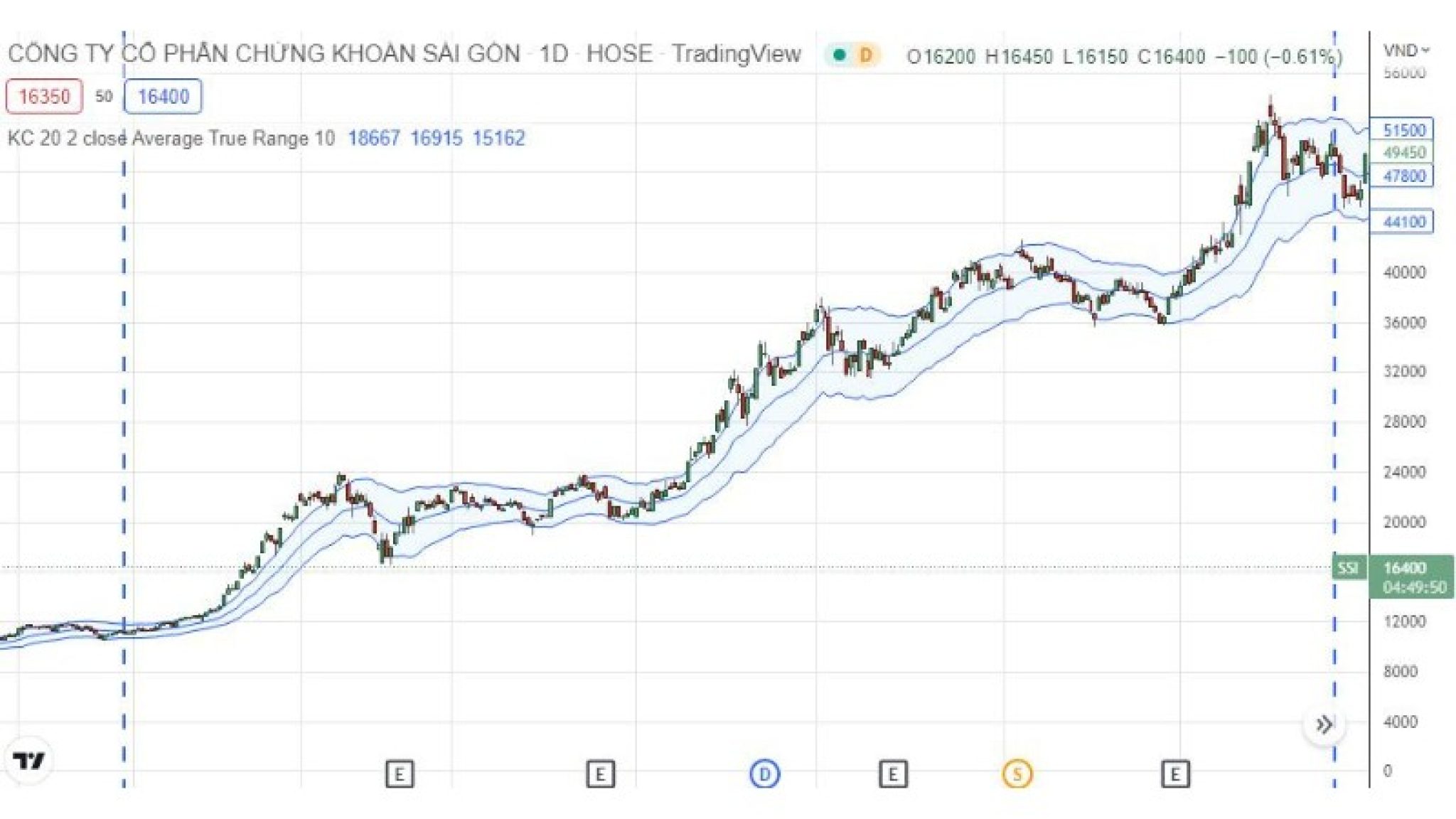Click the green market status dot
The height and width of the screenshot is (819, 1456).
pos(840,55)
